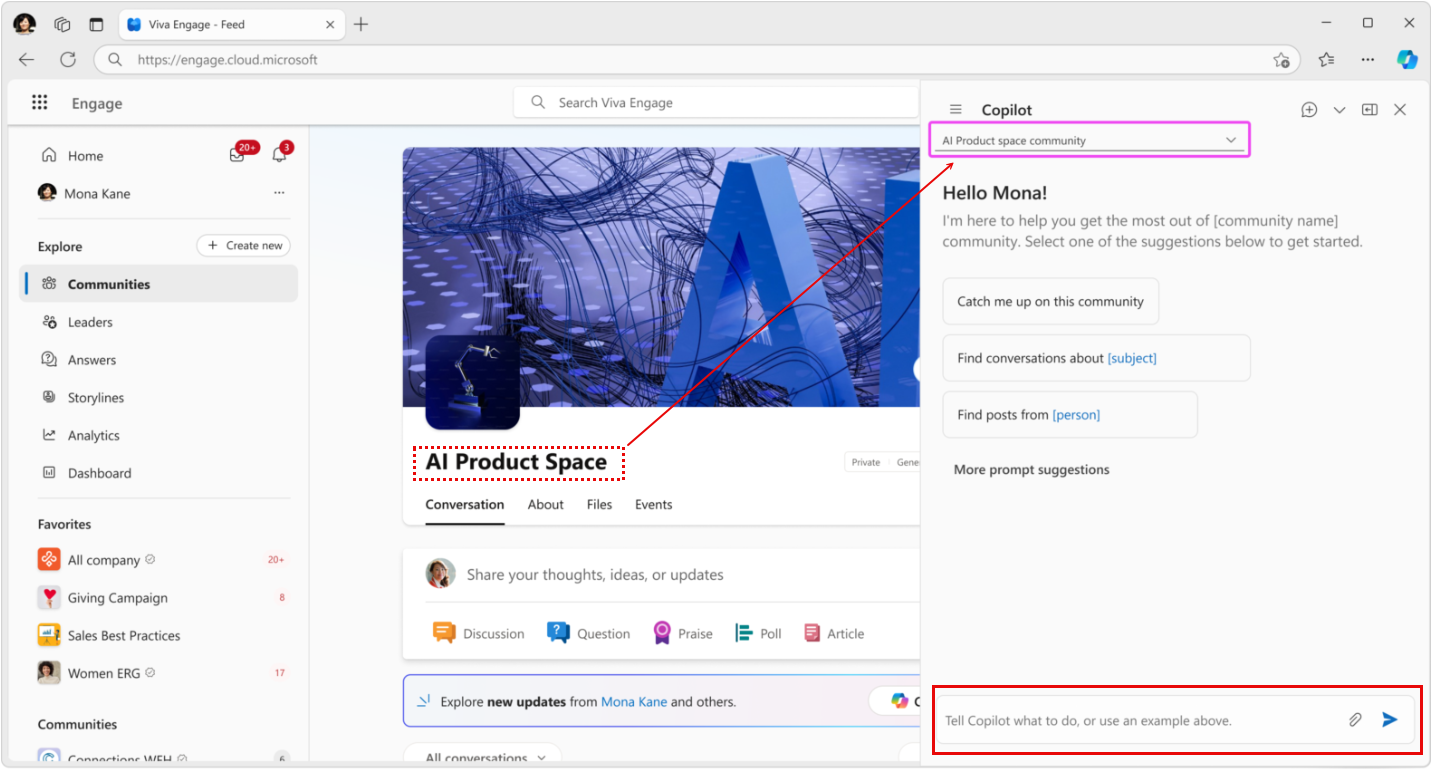The height and width of the screenshot is (769, 1431).
Task: Start a new Copilot chat icon
Action: pos(1309,110)
